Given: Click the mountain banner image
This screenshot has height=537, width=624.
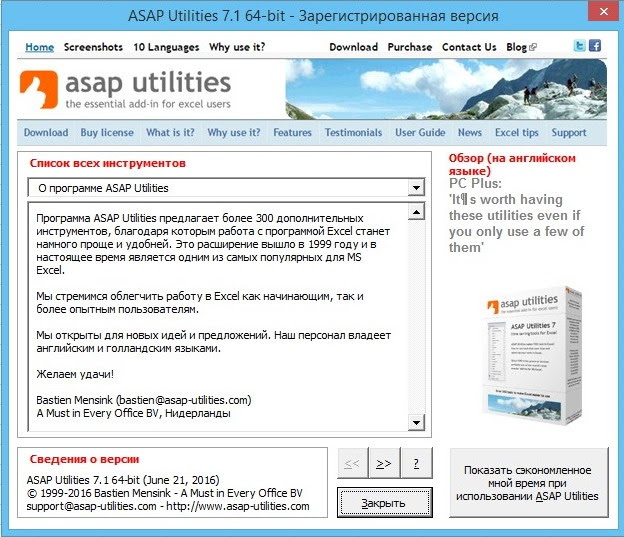Looking at the screenshot, I should [446, 89].
